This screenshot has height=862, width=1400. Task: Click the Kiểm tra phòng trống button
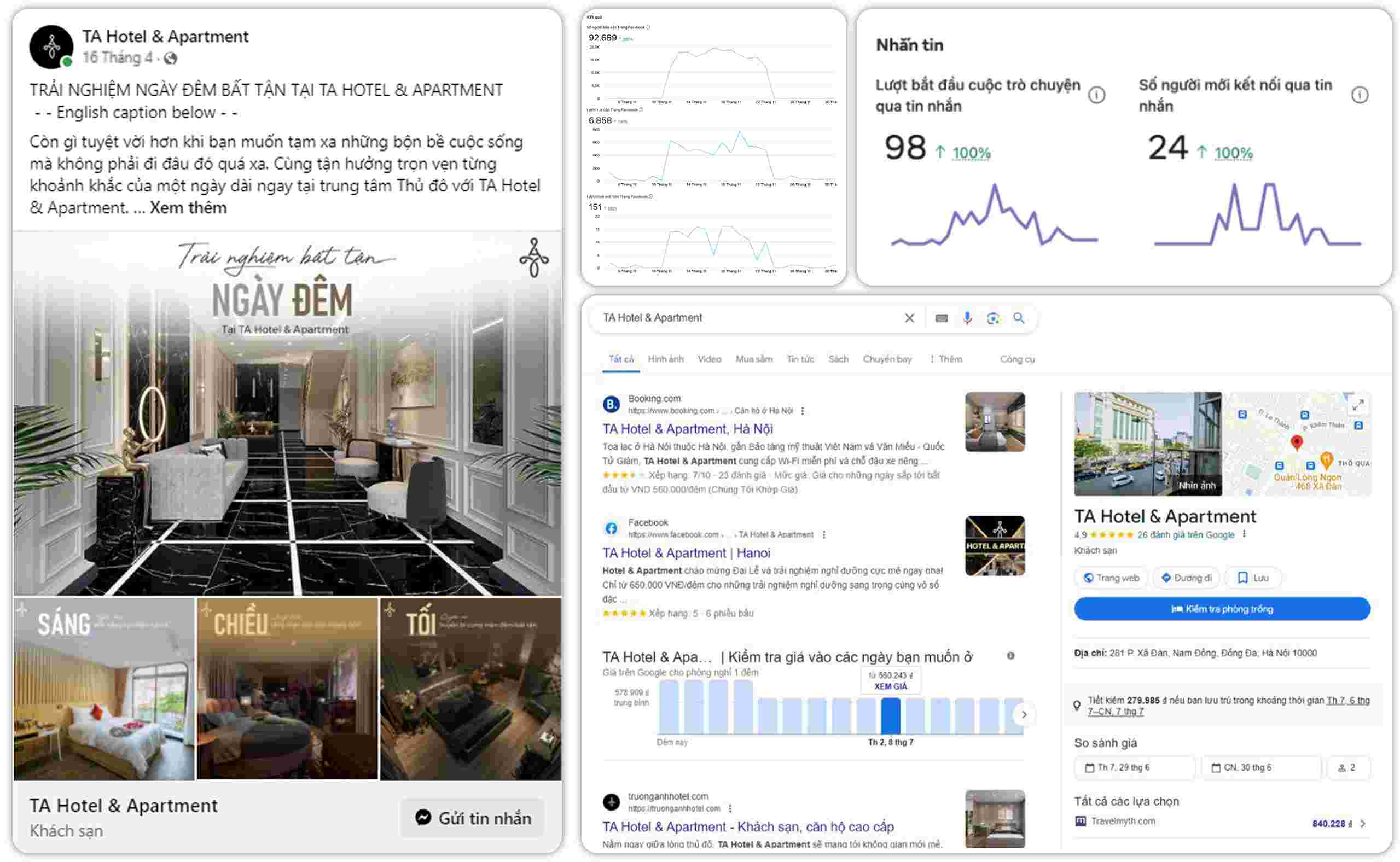tap(1222, 609)
